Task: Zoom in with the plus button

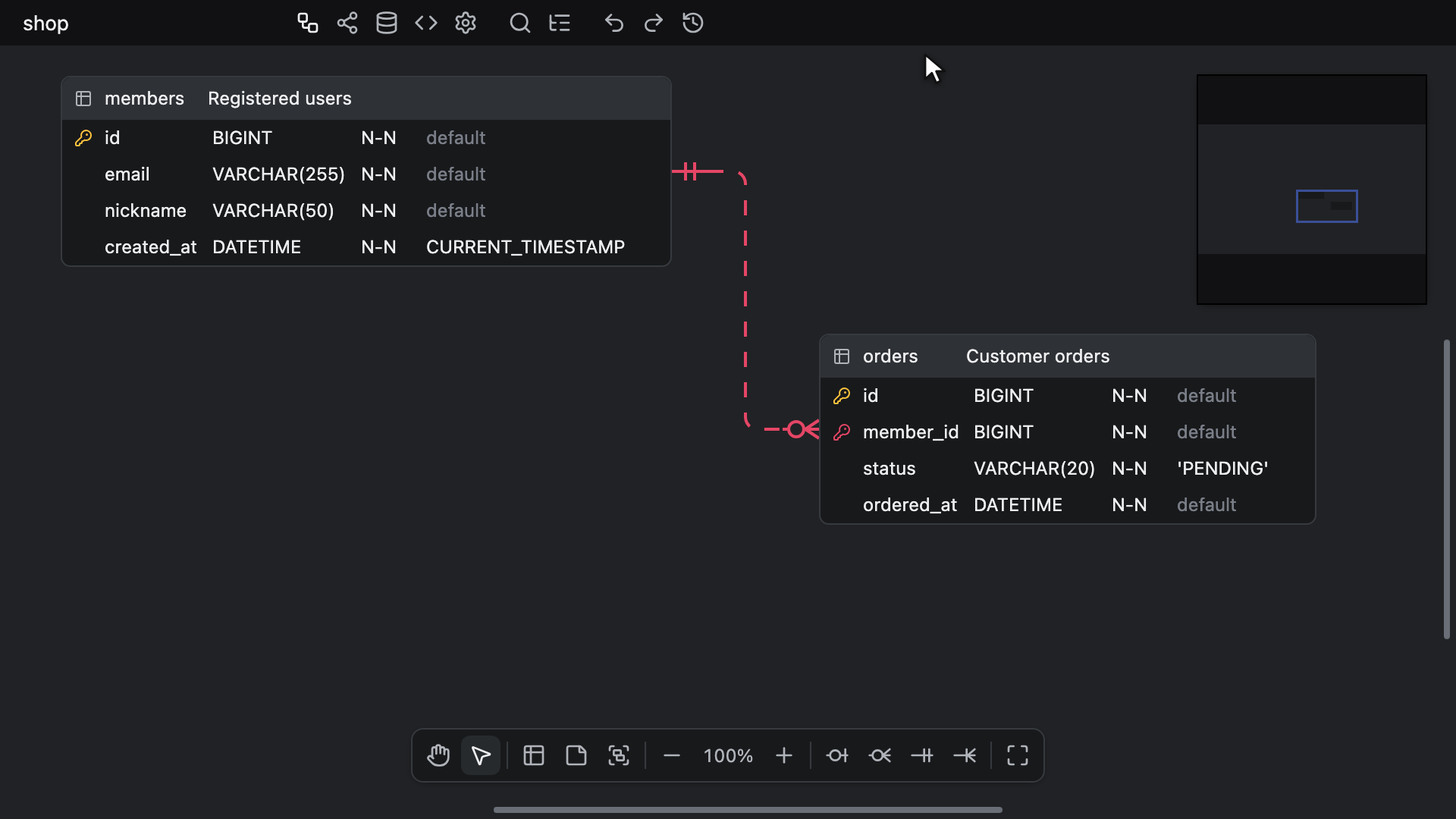Action: click(x=784, y=755)
